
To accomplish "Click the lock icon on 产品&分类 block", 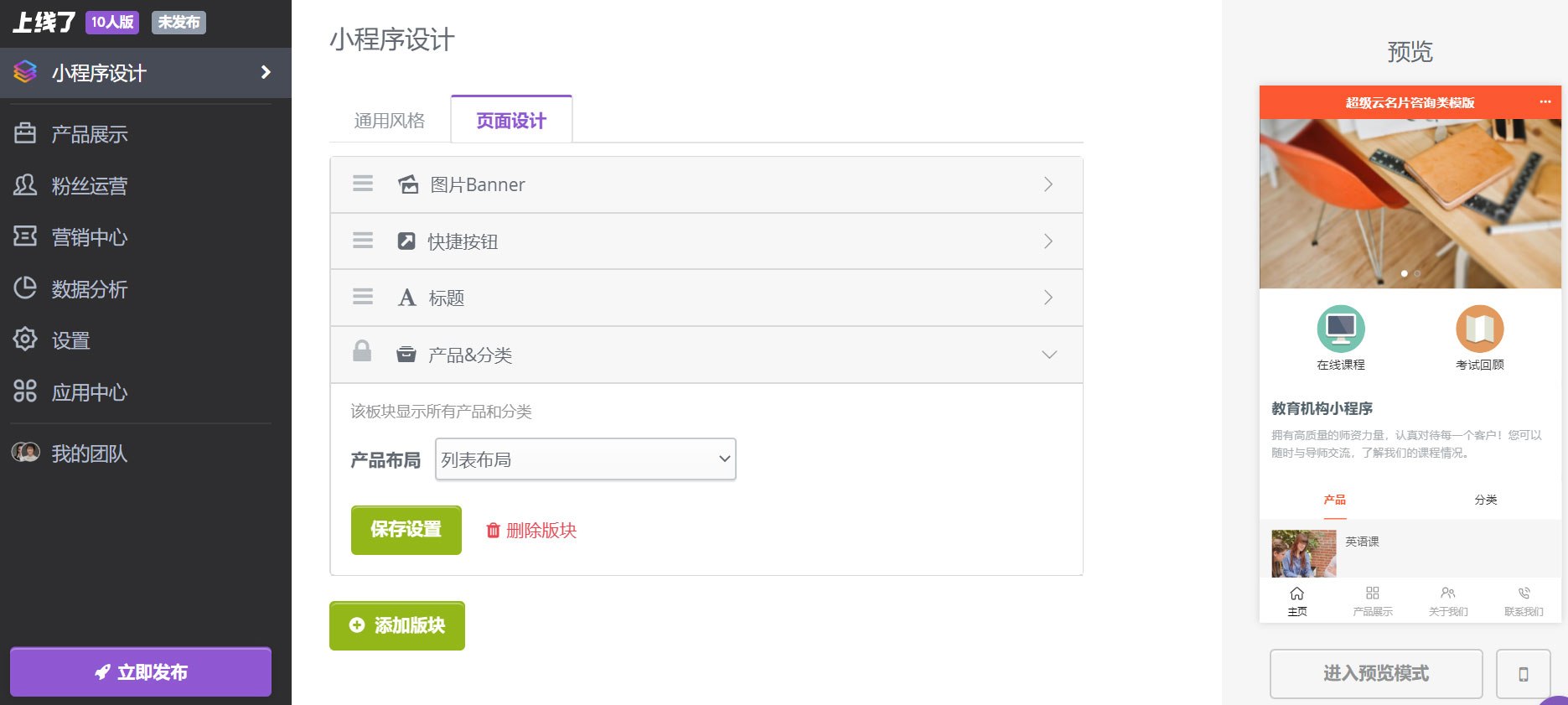I will point(362,351).
